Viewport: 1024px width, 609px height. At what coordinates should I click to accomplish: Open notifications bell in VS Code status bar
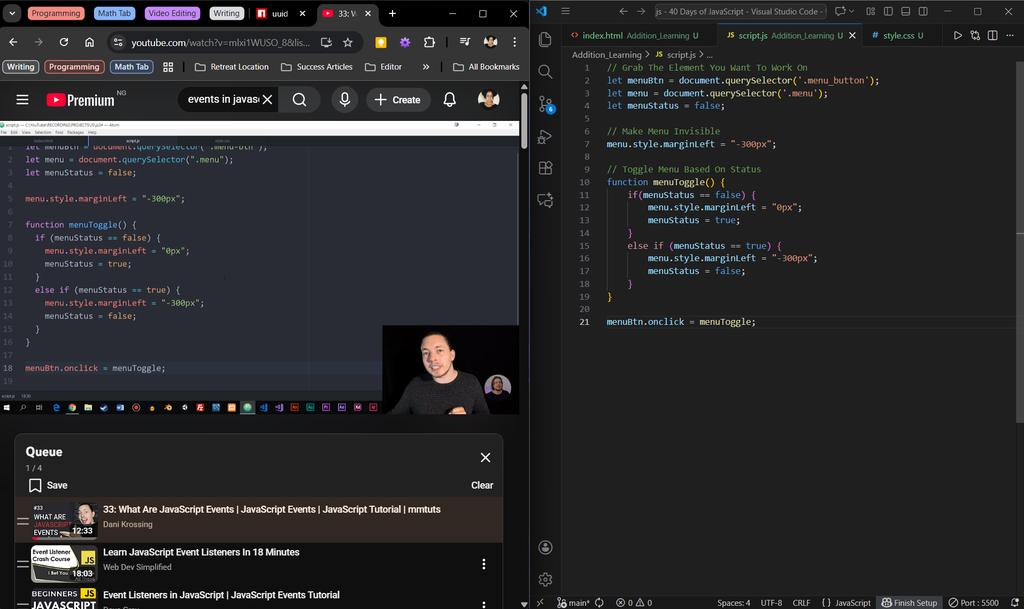coord(1015,602)
